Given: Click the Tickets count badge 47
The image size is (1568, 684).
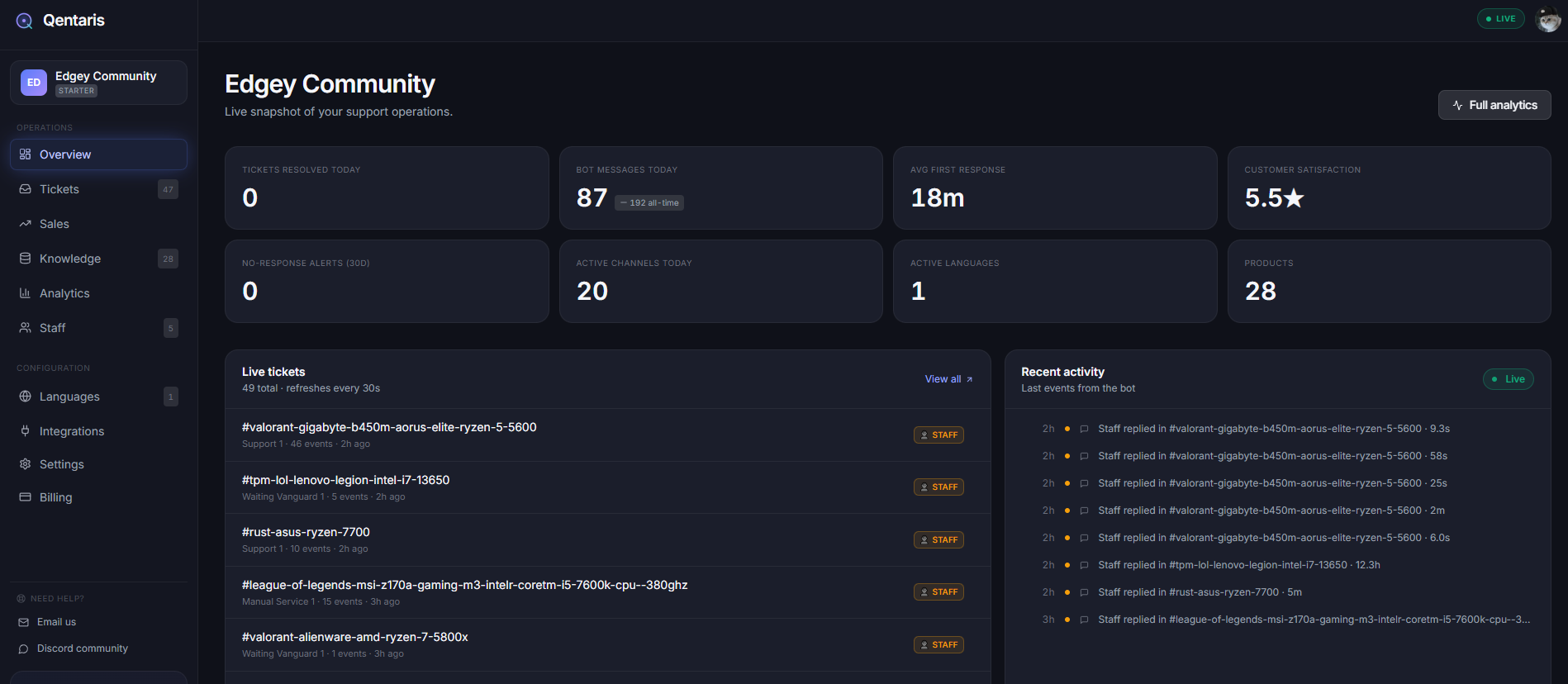Looking at the screenshot, I should [x=168, y=189].
